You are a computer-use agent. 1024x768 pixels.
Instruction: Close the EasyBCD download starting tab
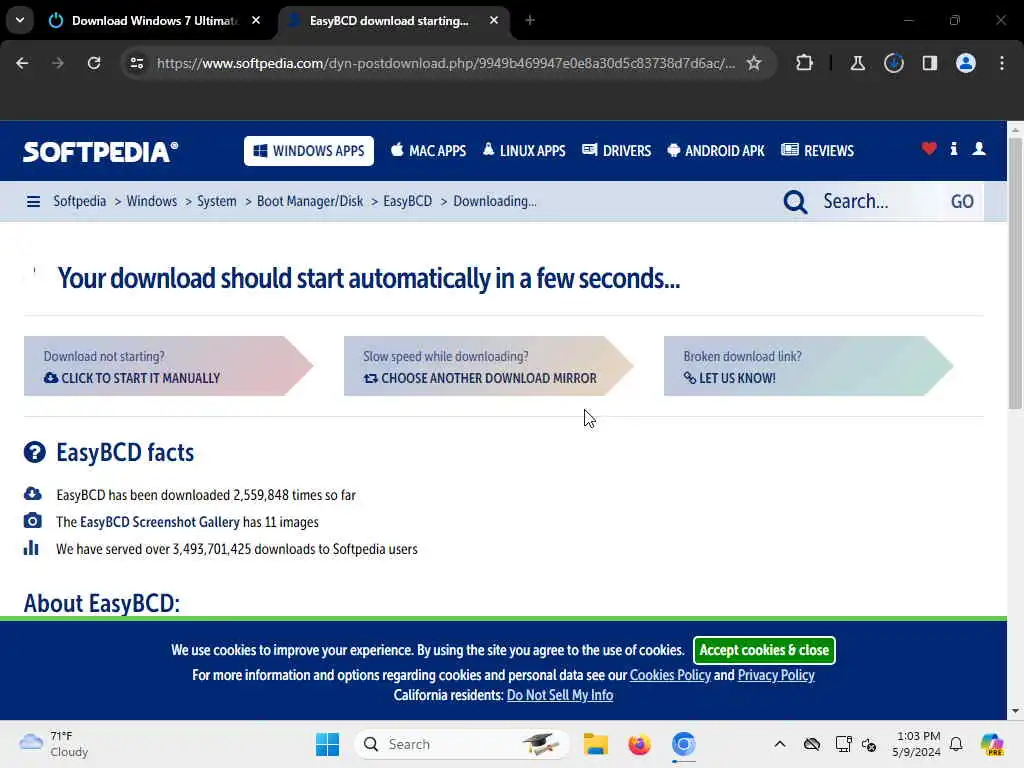(x=494, y=21)
